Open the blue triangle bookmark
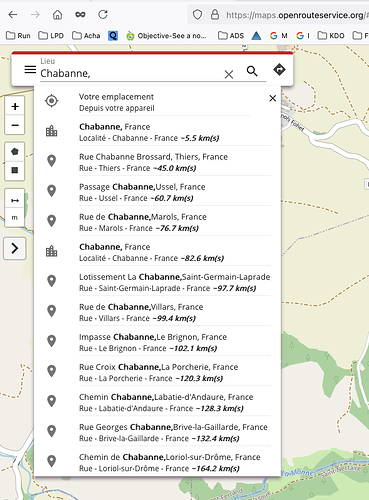Viewport: 369px width, 500px height. click(x=256, y=35)
